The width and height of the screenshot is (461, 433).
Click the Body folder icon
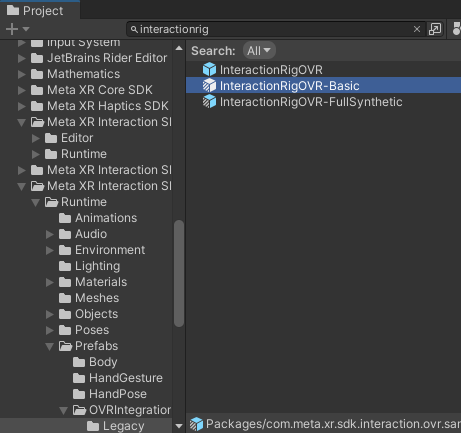click(79, 362)
